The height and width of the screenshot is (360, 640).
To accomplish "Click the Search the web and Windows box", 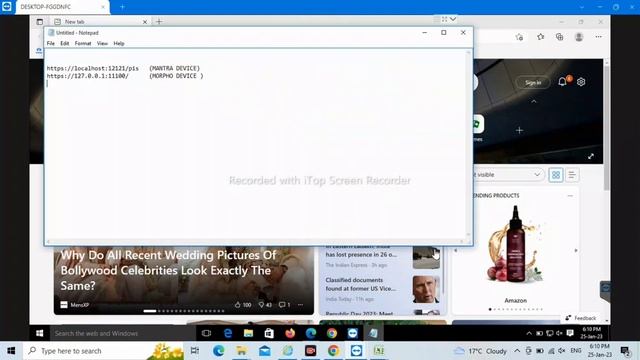I will [x=122, y=333].
